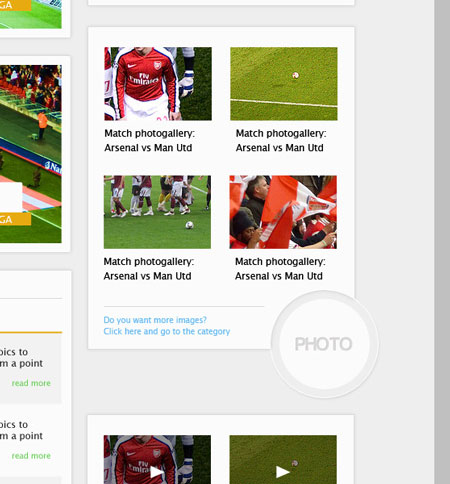Click the orange label on the stadium photo

click(15, 219)
